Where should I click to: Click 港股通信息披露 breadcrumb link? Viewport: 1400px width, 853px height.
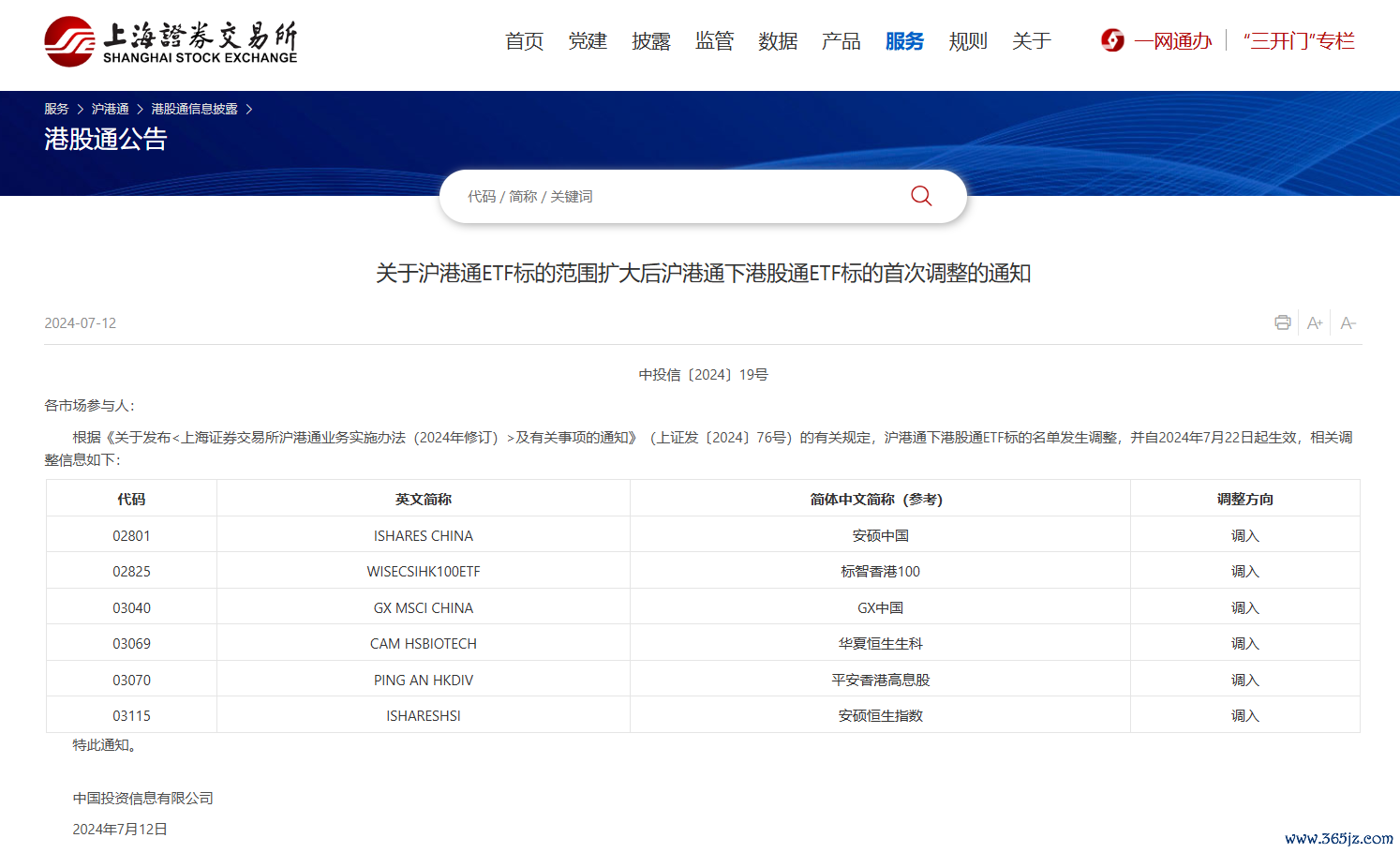(x=194, y=109)
